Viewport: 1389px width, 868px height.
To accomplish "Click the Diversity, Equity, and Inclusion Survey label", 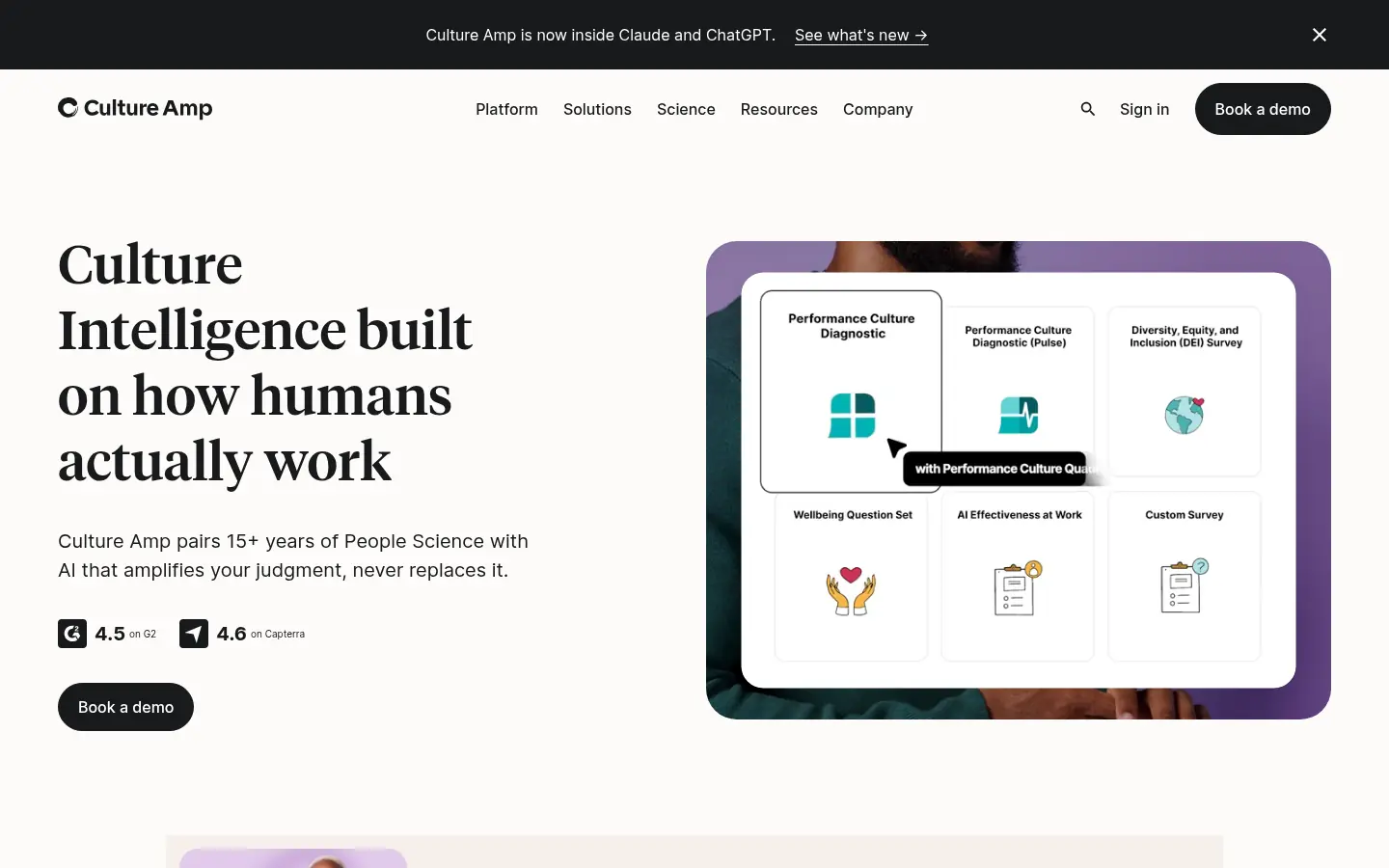I will click(x=1185, y=337).
